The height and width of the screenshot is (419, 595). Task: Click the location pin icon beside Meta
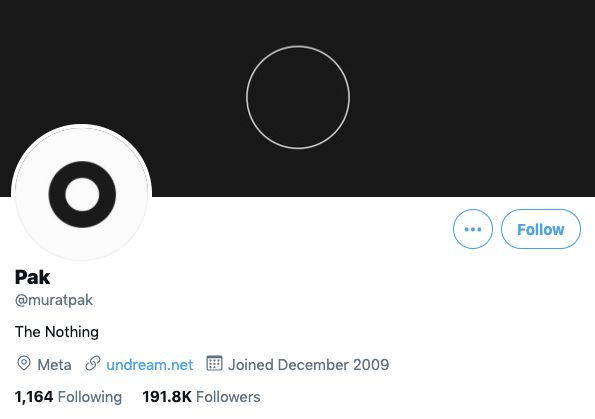click(24, 363)
